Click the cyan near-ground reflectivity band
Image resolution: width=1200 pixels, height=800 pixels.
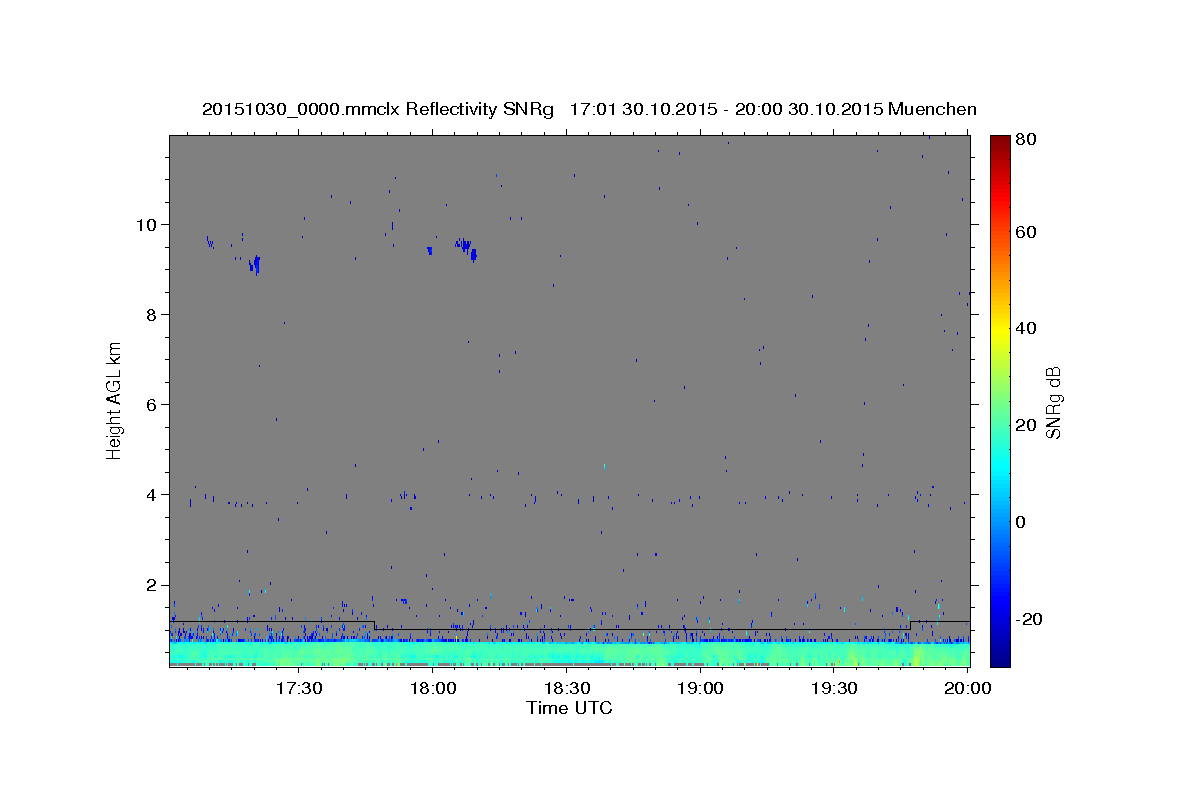(570, 654)
